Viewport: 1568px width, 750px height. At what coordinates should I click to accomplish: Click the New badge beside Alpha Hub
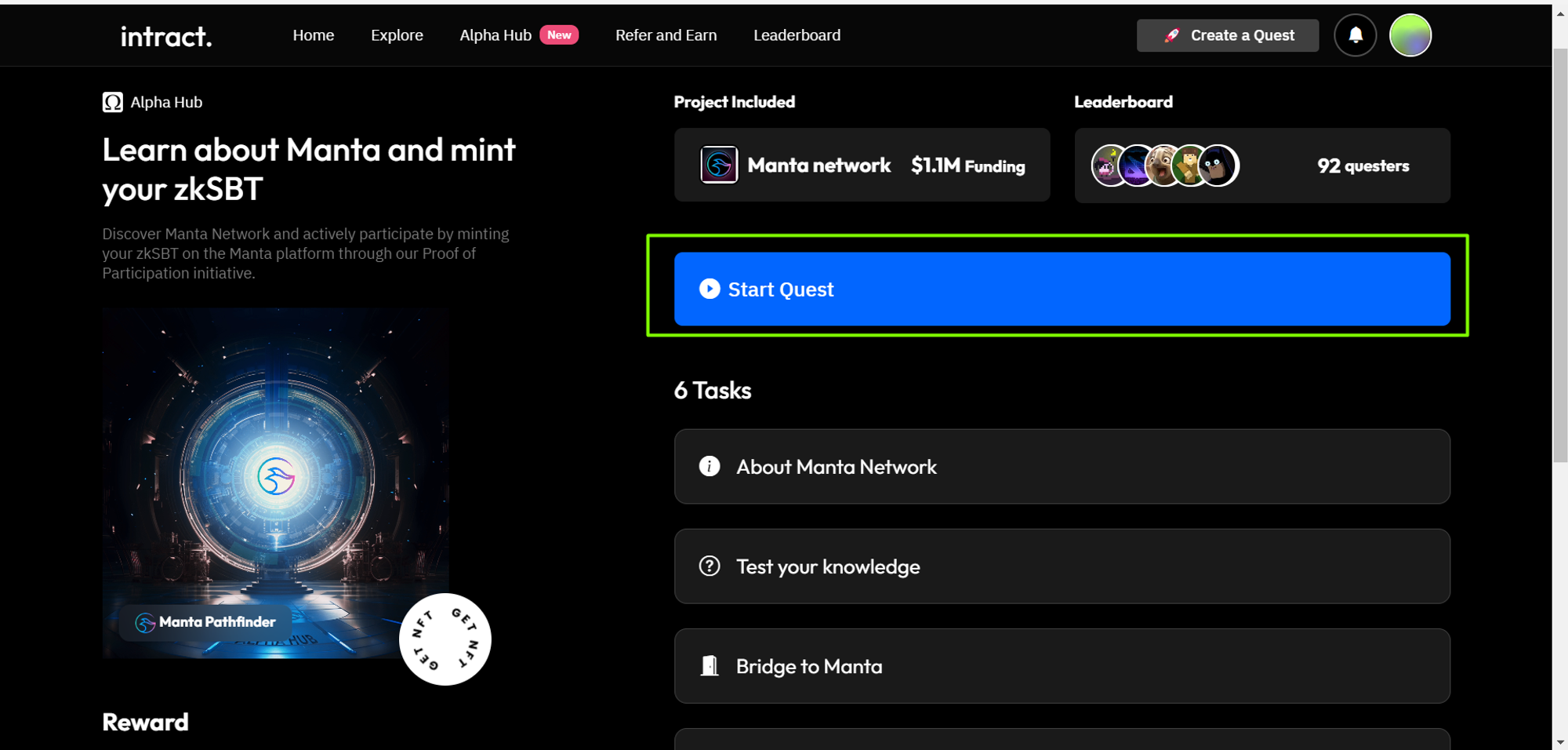(x=559, y=35)
